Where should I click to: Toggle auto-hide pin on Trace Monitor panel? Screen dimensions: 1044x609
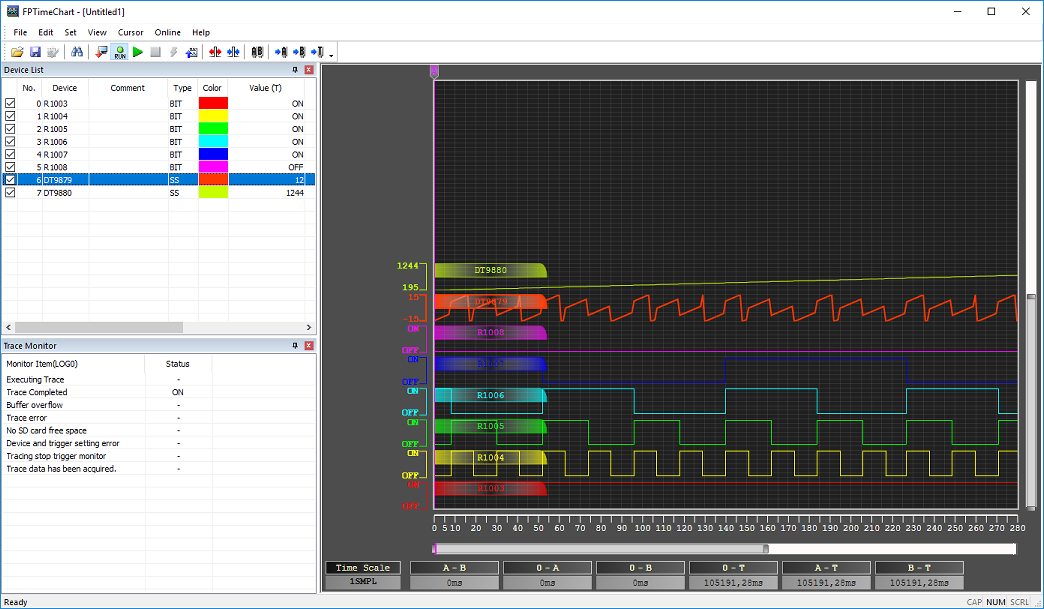(x=295, y=345)
